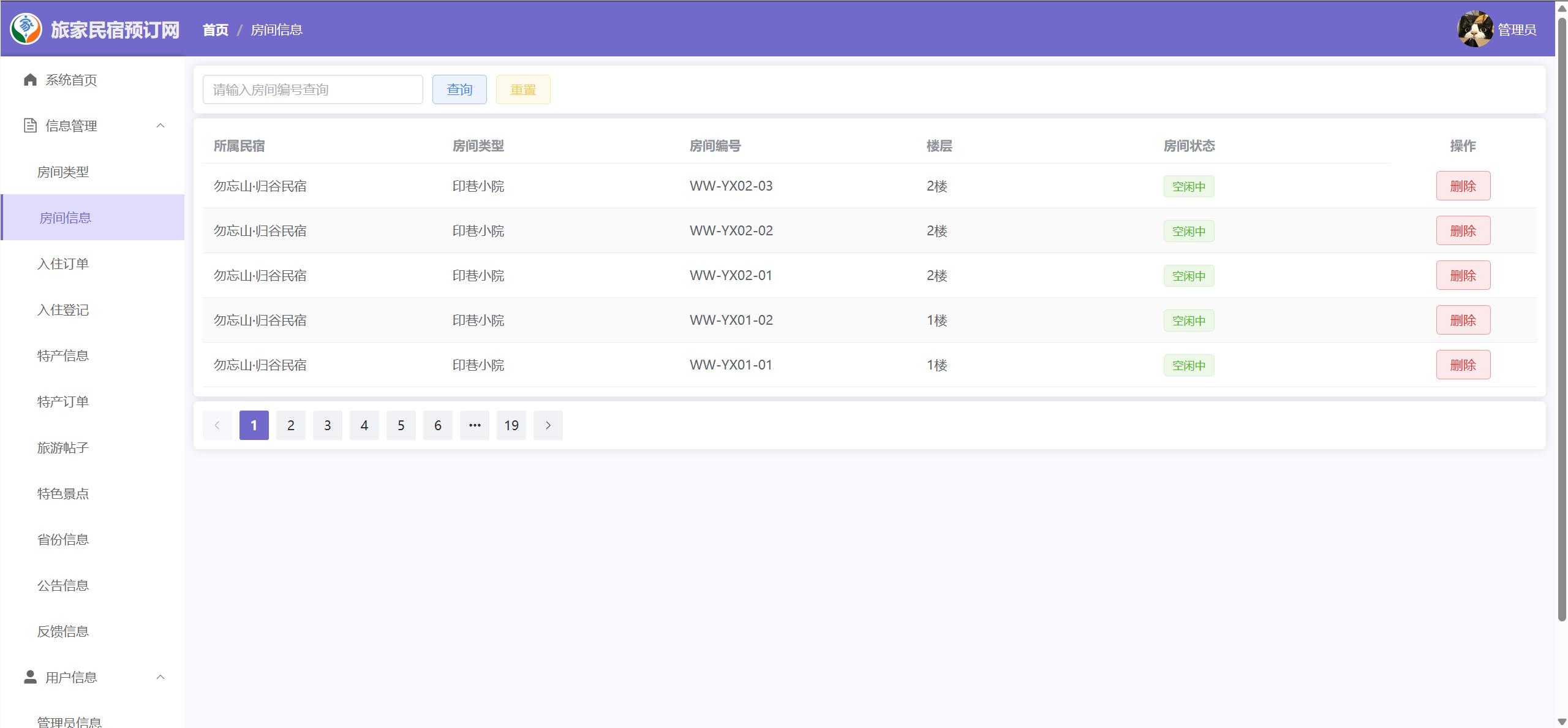
Task: Click the site logo icon
Action: click(x=26, y=29)
